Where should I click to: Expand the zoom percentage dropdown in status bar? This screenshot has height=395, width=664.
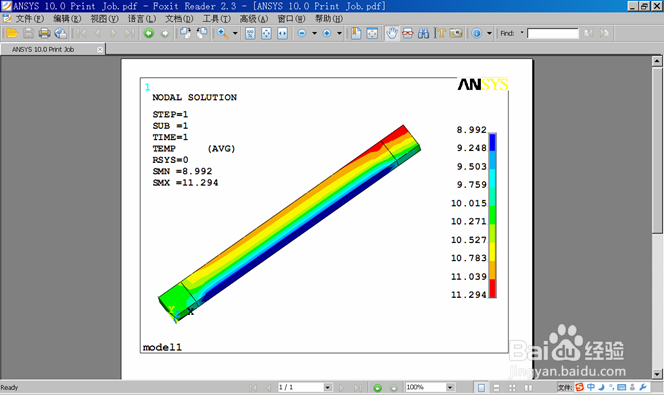pos(450,387)
